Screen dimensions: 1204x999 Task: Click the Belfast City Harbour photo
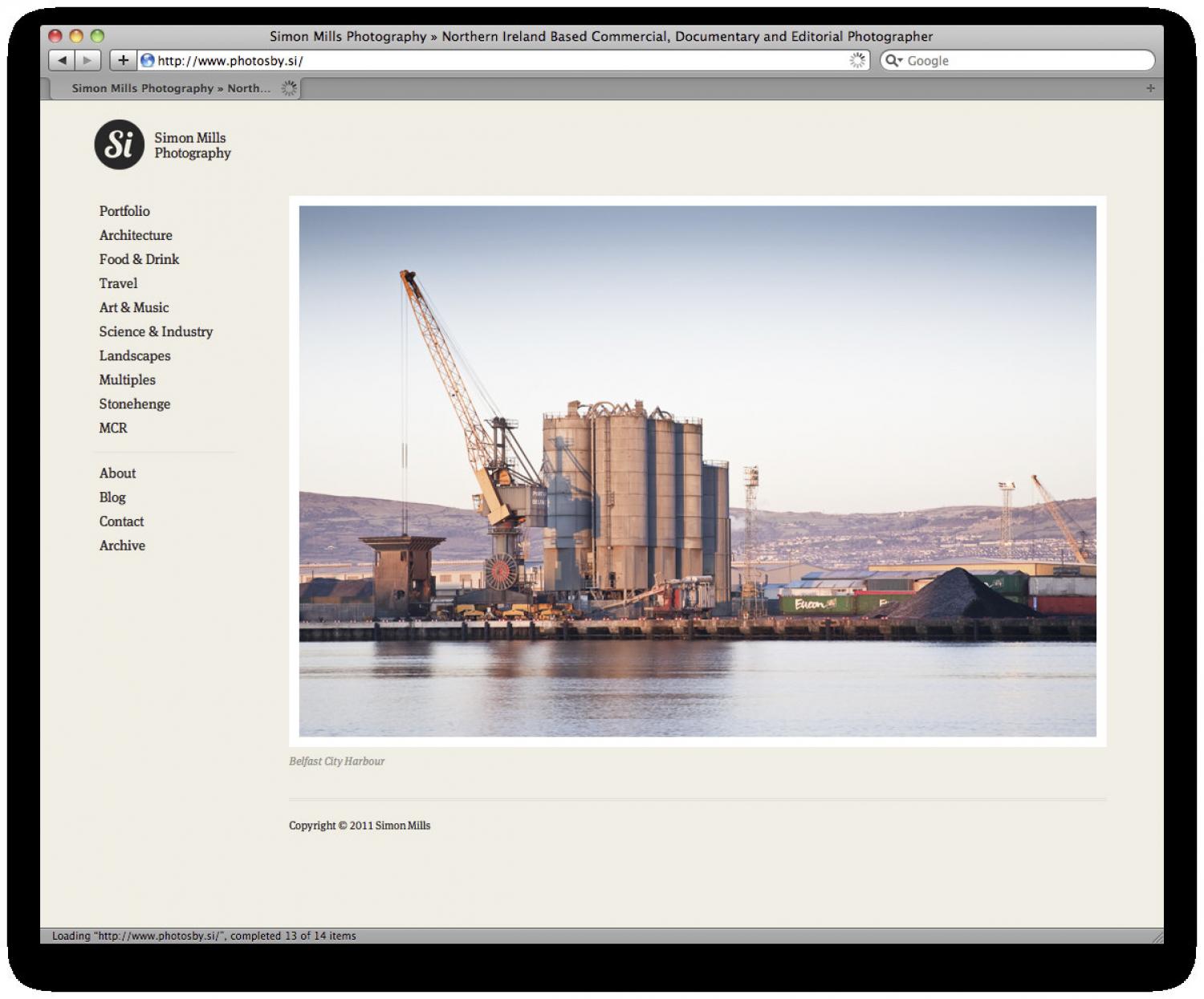tap(697, 471)
